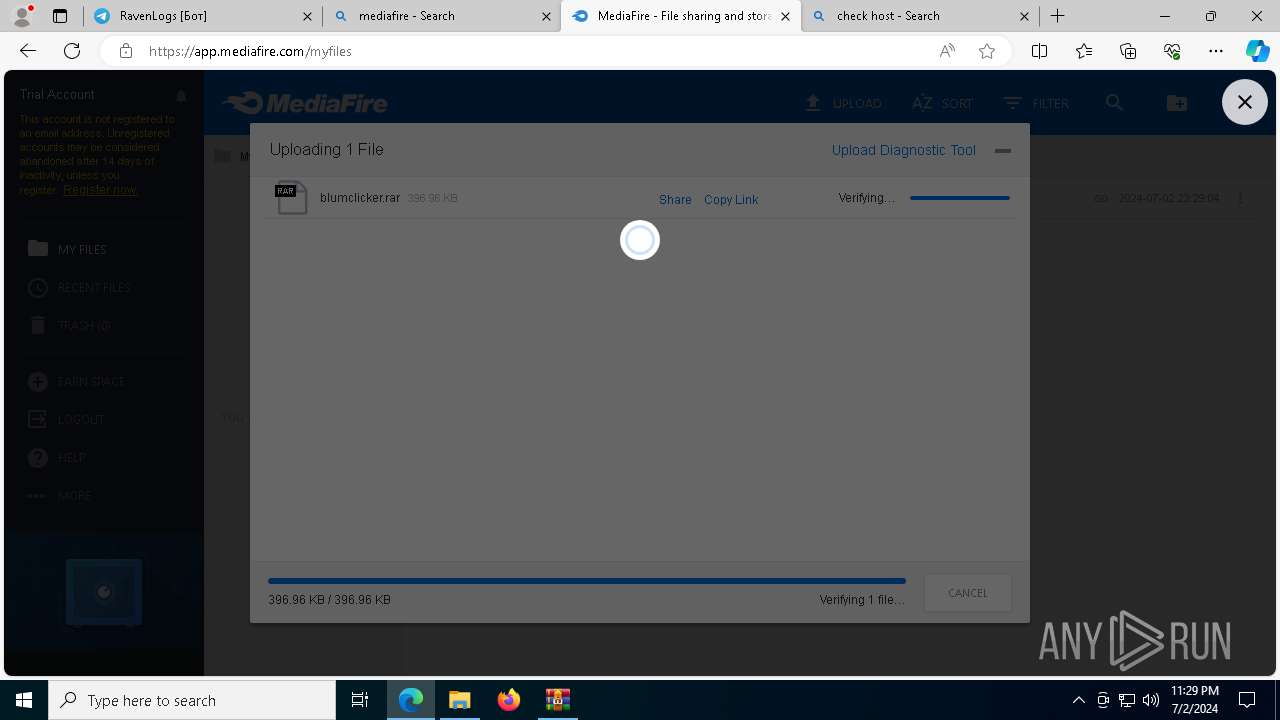Viewport: 1280px width, 720px height.
Task: Click the site lock icon
Action: [125, 51]
